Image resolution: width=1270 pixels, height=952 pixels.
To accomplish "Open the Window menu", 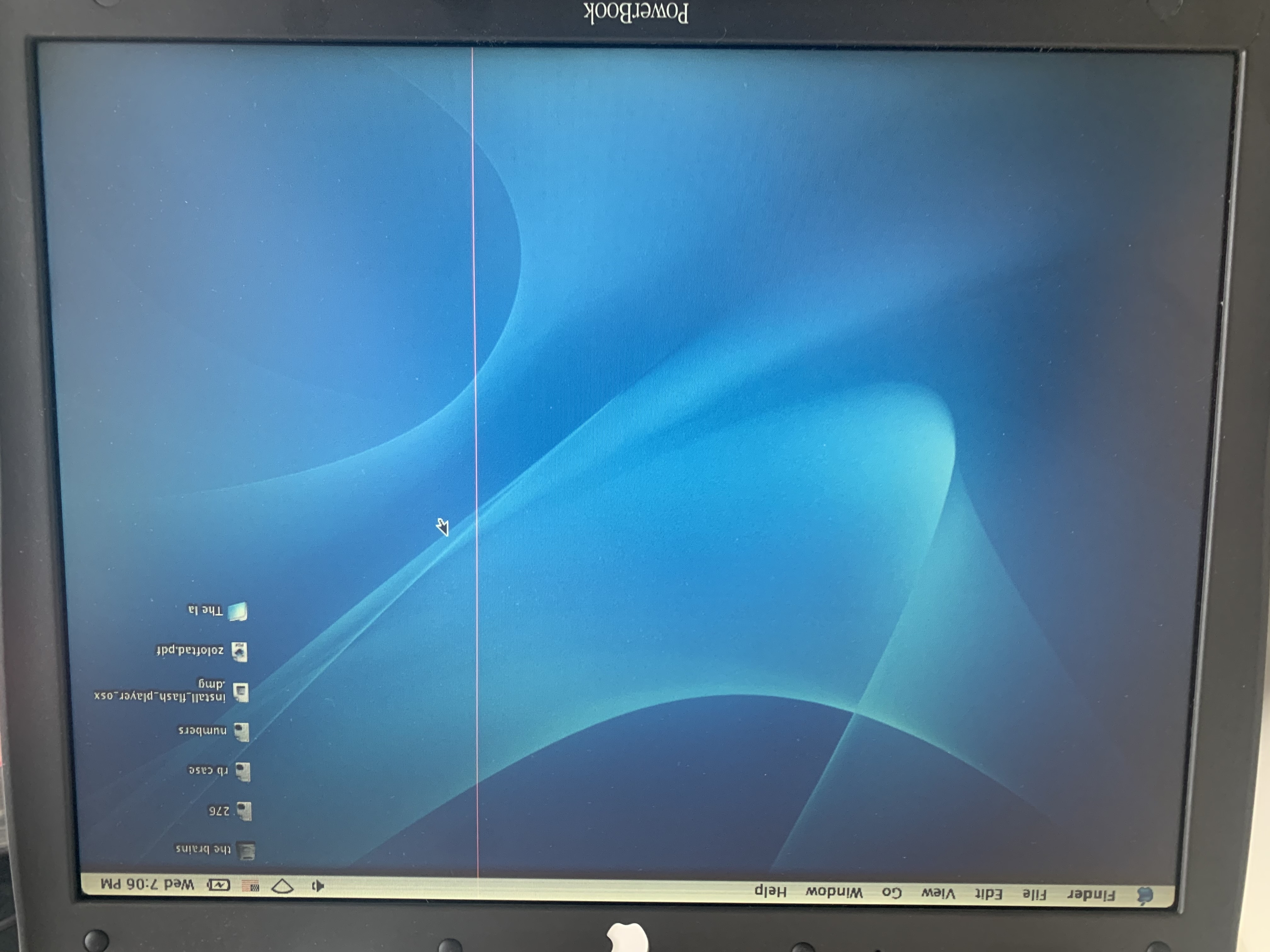I will [x=834, y=892].
